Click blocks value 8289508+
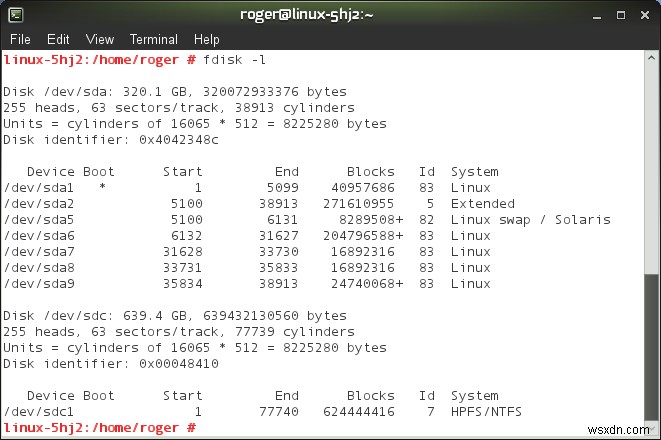This screenshot has width=661, height=440. pos(371,220)
